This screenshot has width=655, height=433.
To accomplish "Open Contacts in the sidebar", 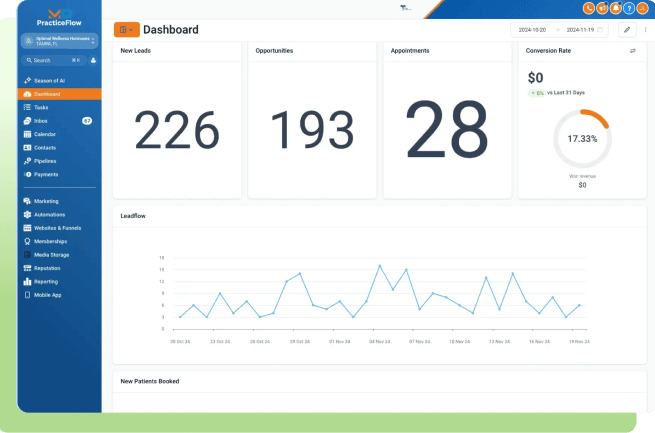I will pyautogui.click(x=59, y=147).
